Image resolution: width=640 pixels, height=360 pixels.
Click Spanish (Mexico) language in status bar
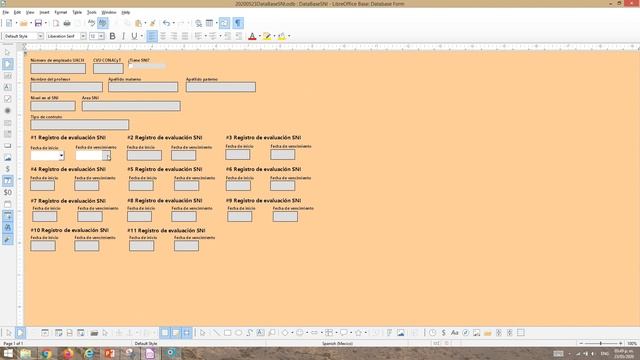click(x=337, y=344)
